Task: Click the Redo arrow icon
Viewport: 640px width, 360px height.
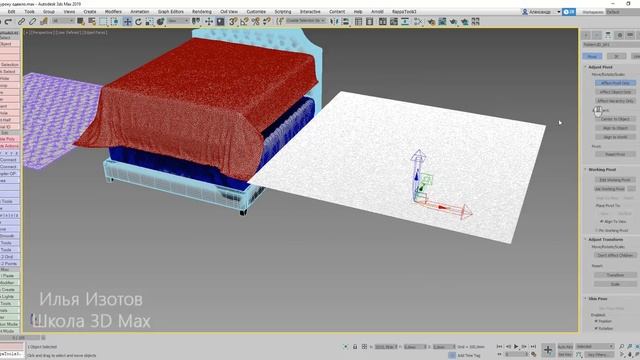Action: click(x=8, y=21)
